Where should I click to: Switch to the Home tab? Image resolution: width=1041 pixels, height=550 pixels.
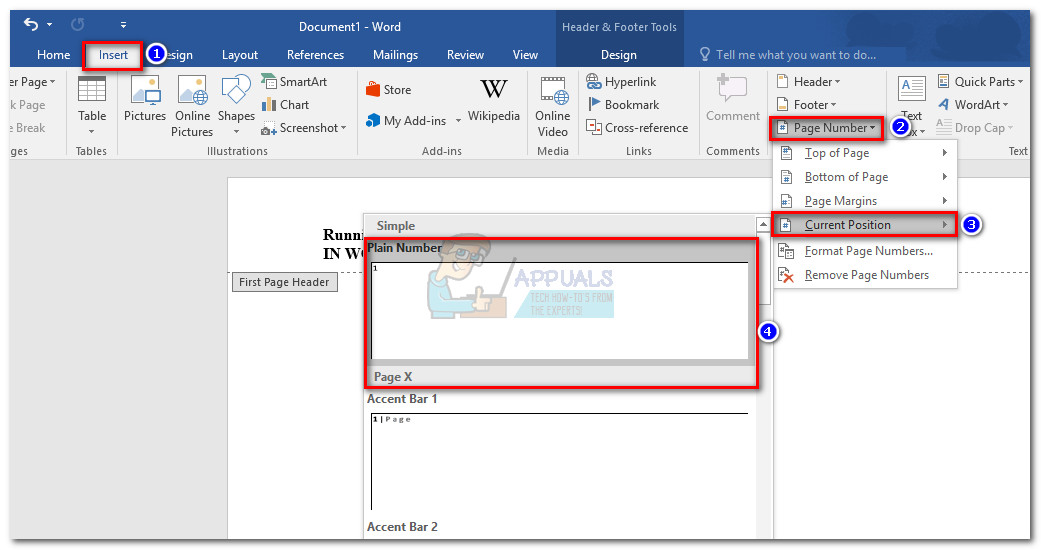pos(54,55)
